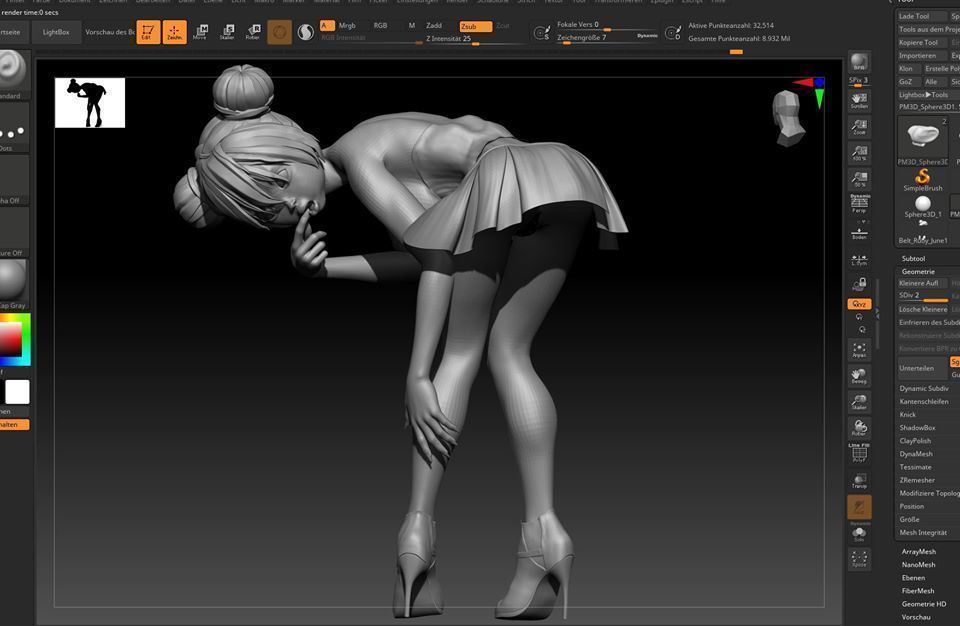This screenshot has height=626, width=960.
Task: Select the Scrollen hand tool
Action: tap(859, 100)
